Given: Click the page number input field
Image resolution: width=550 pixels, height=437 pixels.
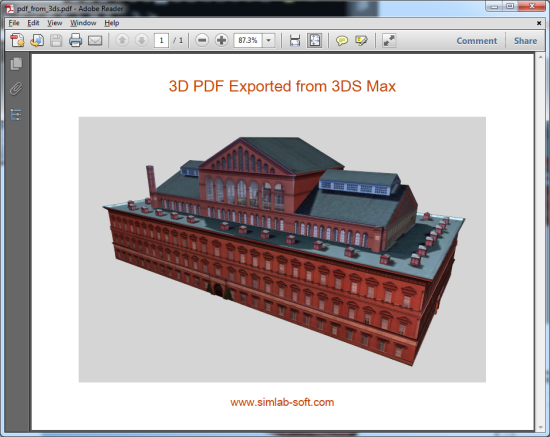Looking at the screenshot, I should [x=161, y=40].
